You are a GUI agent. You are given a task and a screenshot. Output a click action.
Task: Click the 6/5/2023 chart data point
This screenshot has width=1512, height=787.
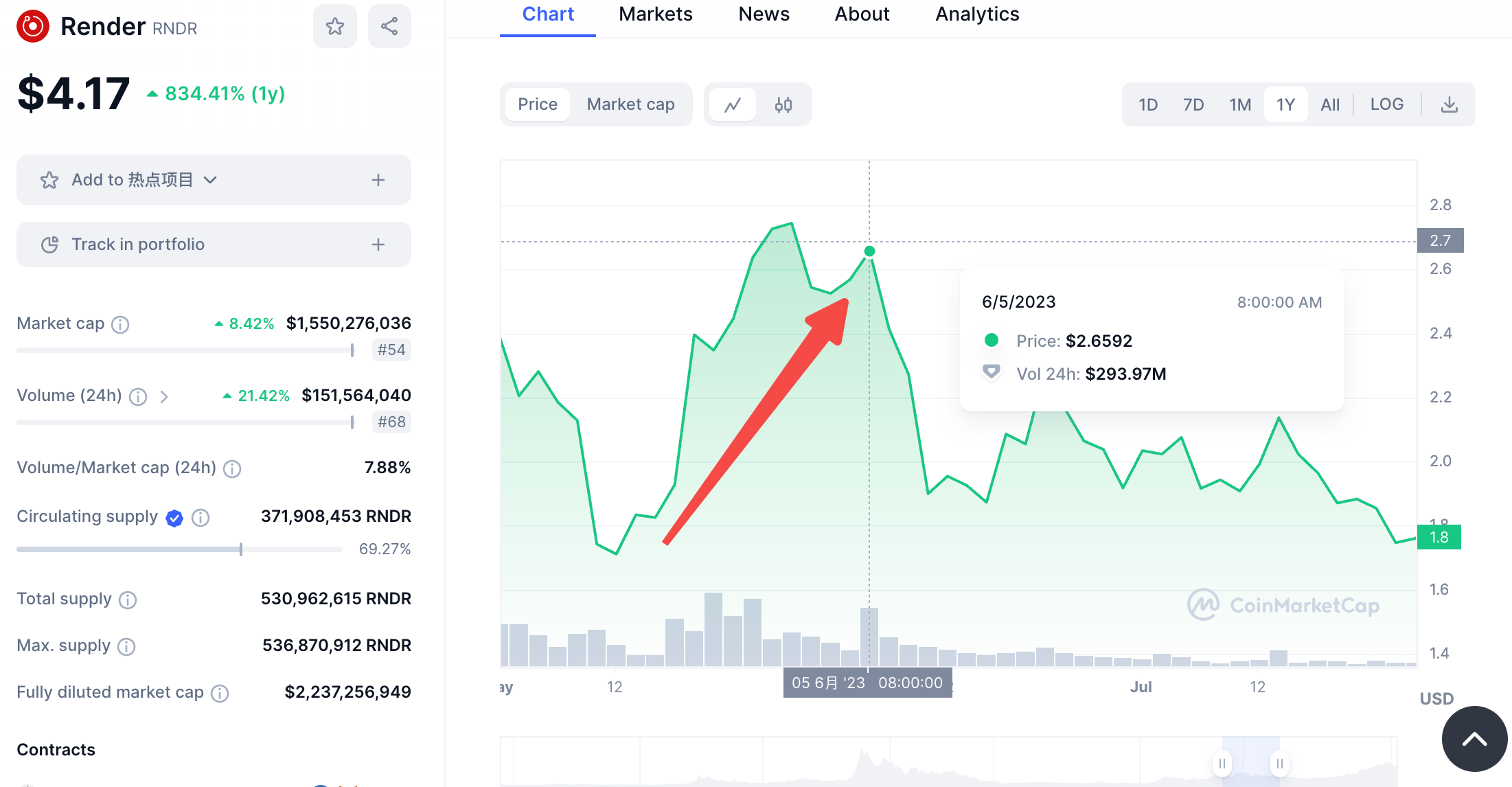click(x=869, y=251)
